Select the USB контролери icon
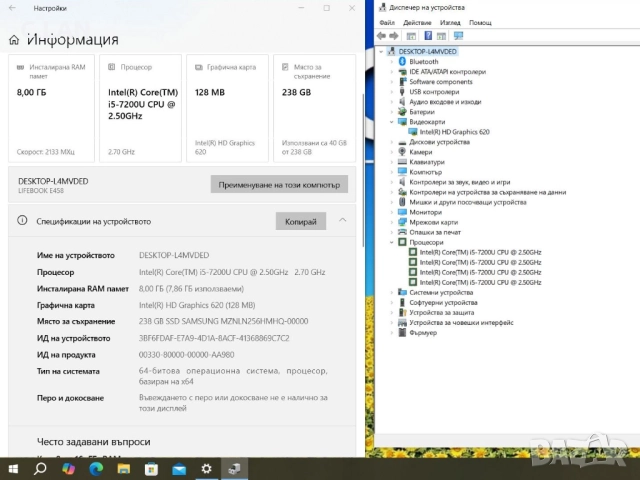This screenshot has width=640, height=480. click(402, 91)
